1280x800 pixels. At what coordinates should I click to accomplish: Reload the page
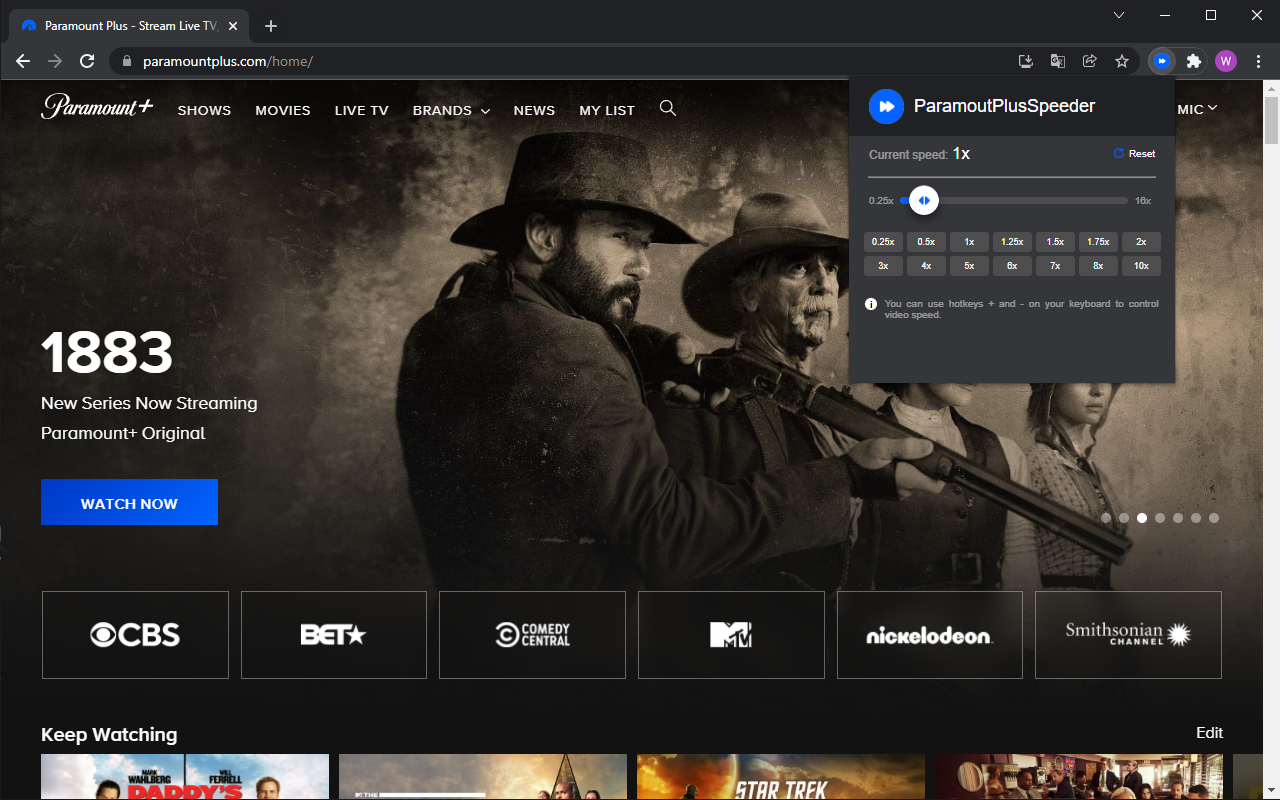(87, 61)
